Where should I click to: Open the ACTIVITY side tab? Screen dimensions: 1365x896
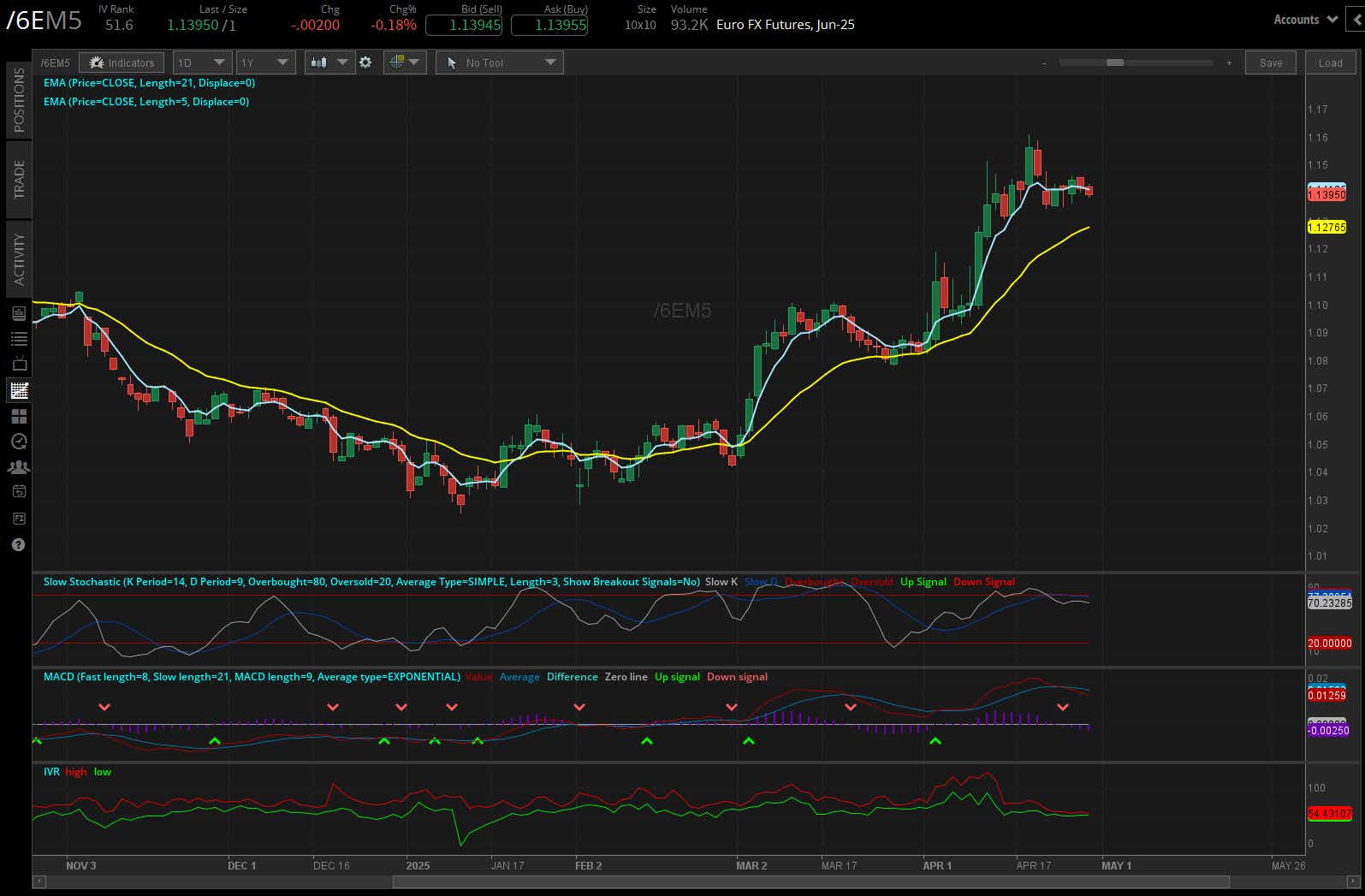click(19, 258)
